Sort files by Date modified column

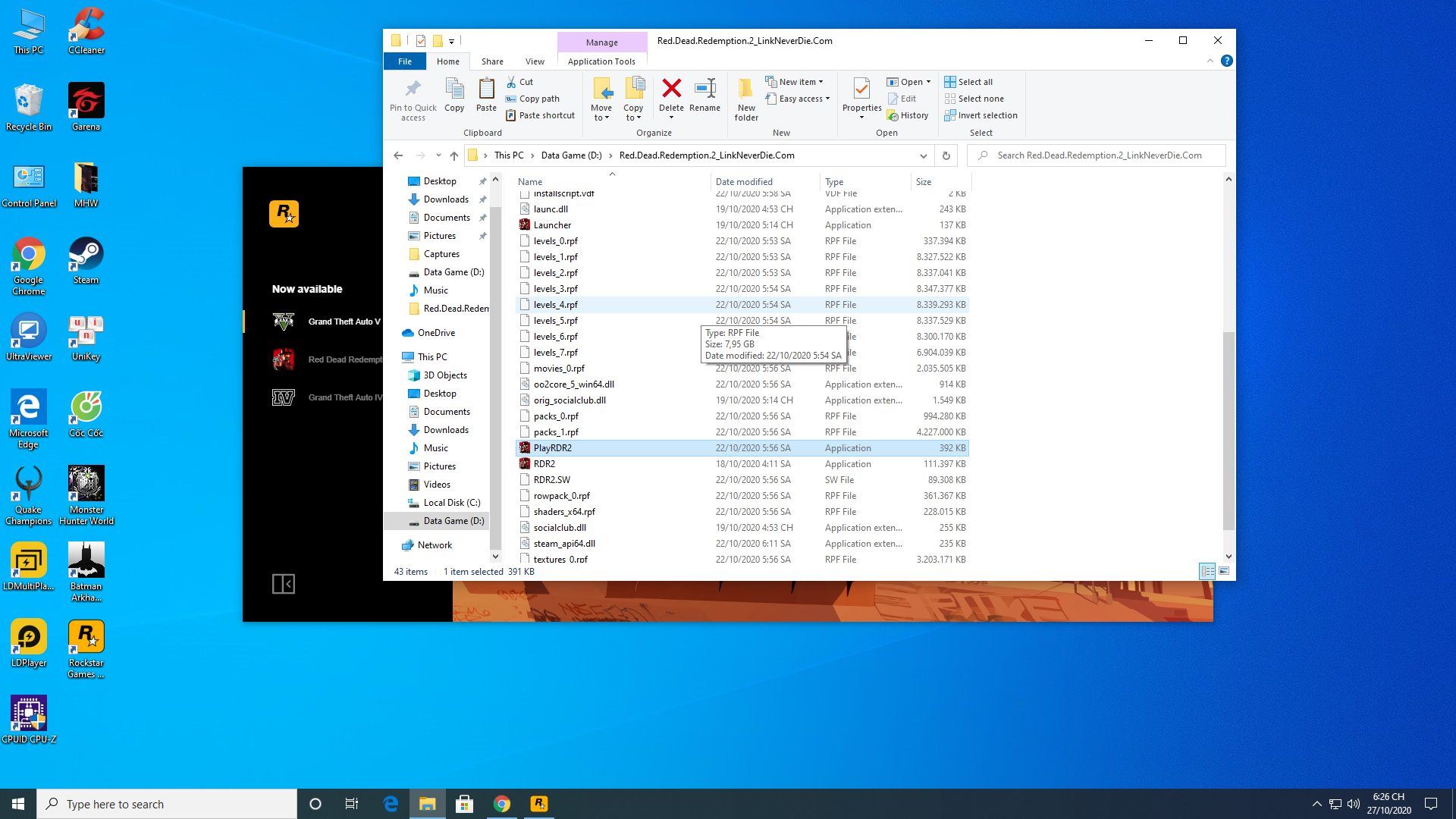tap(766, 181)
